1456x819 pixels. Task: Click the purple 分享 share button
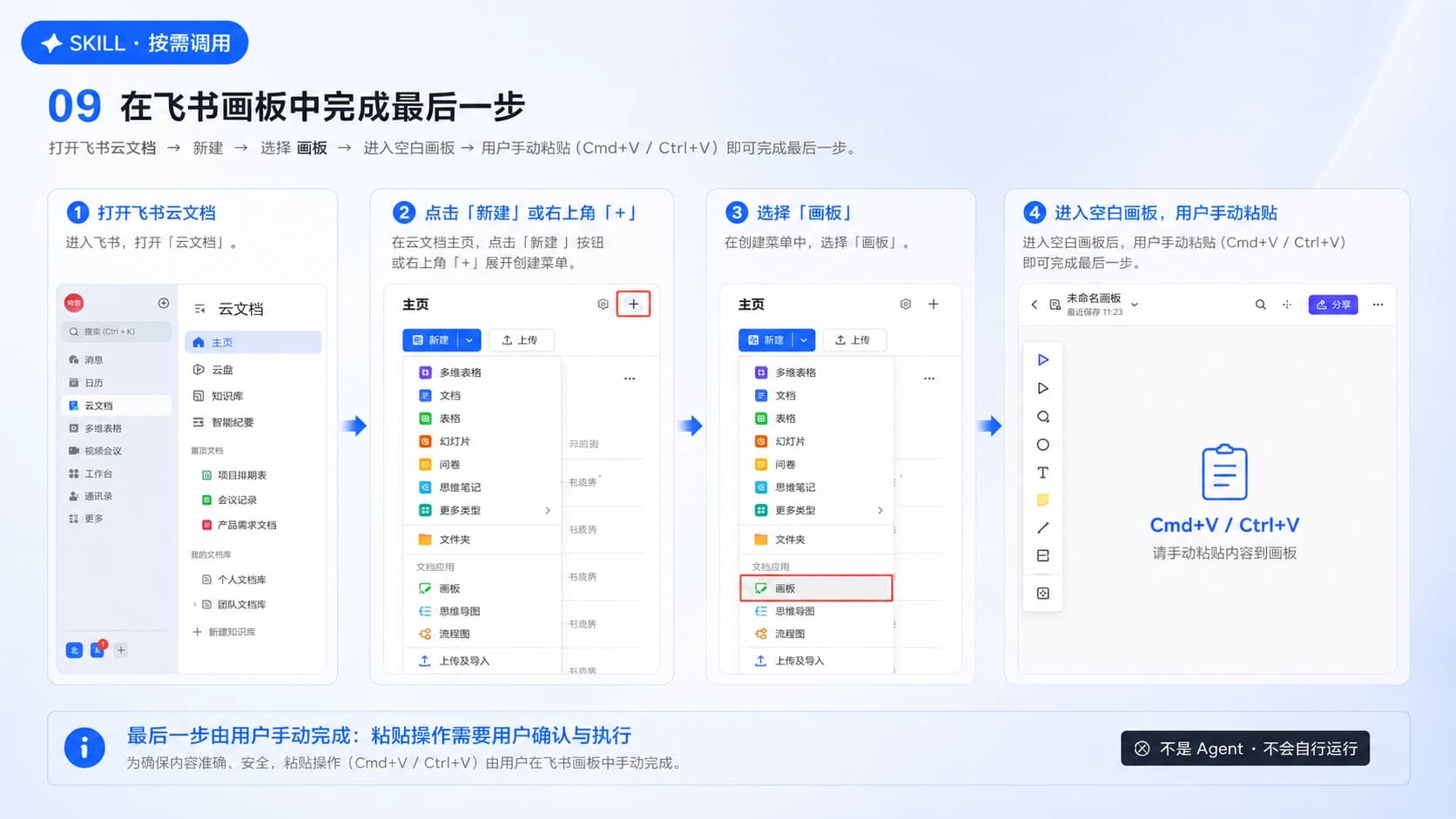point(1333,305)
